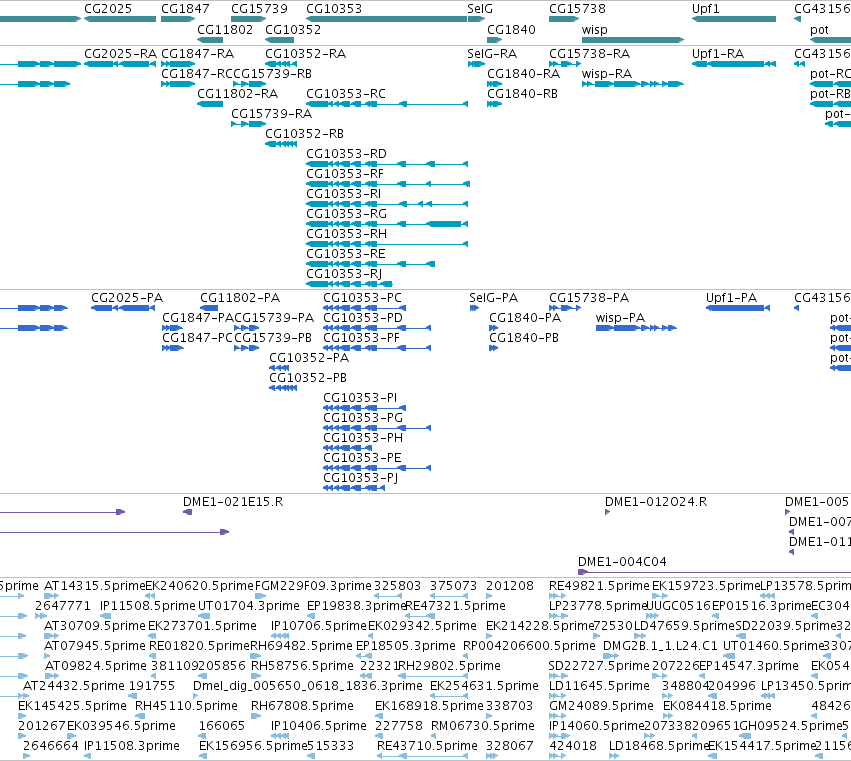
Task: Select transcript CG10353-RG
Action: 346,214
